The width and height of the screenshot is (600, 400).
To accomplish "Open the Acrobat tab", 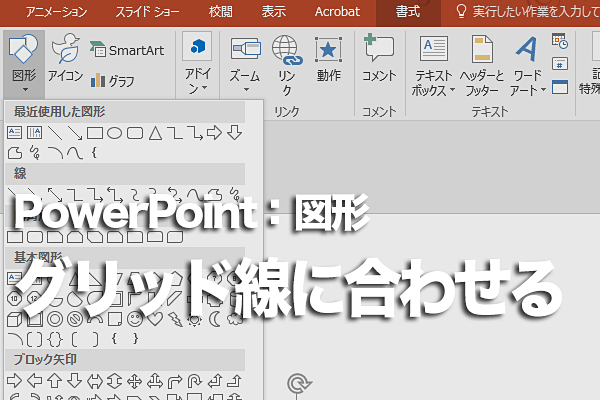I will click(x=337, y=12).
